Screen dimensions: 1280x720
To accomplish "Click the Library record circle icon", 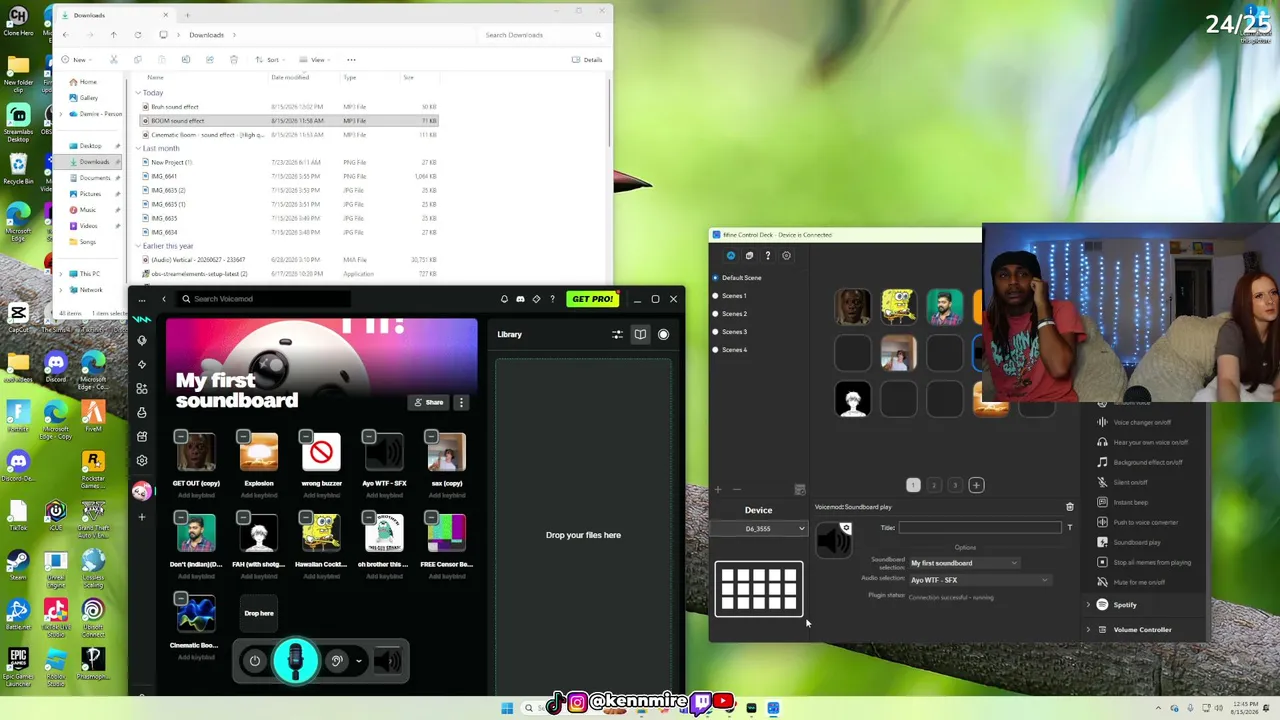I will click(663, 335).
